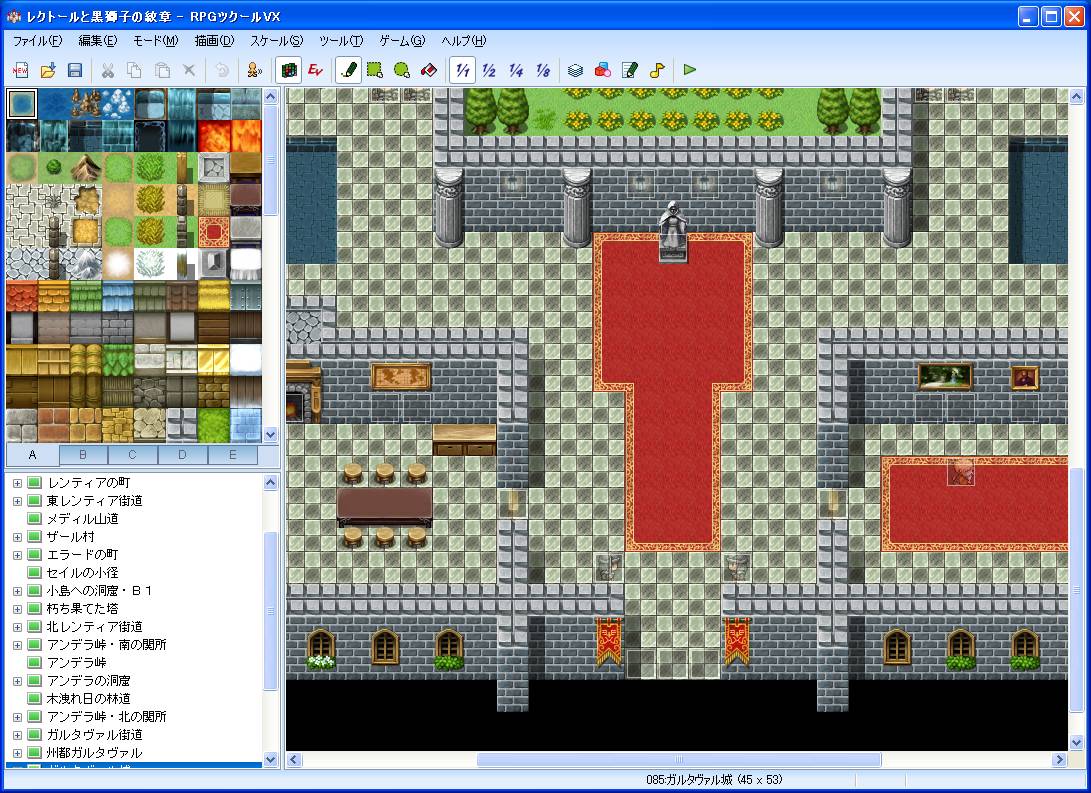Expand the 東レンティア街道 map node

click(x=17, y=501)
